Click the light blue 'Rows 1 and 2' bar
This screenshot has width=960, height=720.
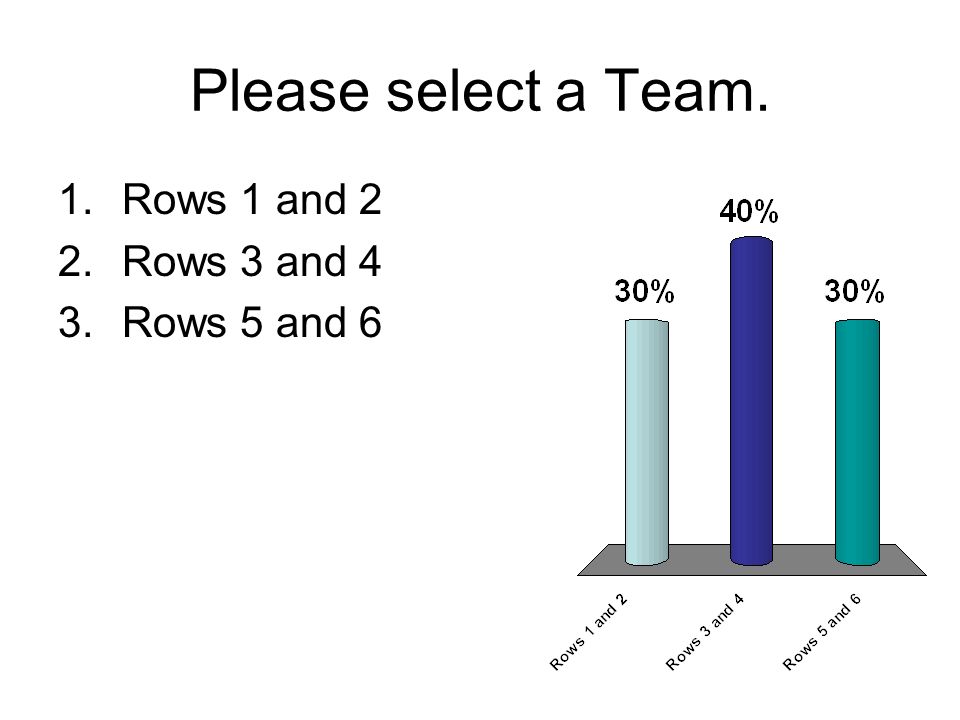(x=647, y=441)
